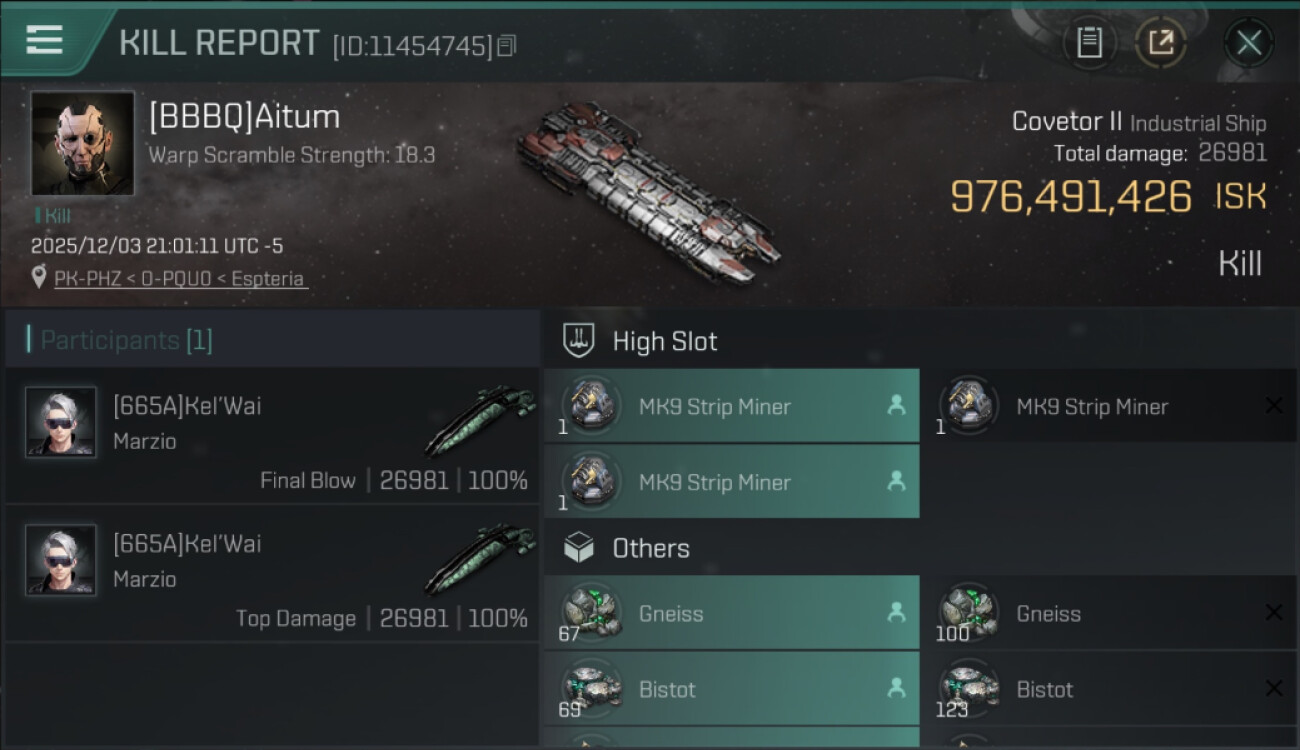The height and width of the screenshot is (750, 1300).
Task: Open the clipboard notes icon
Action: (x=1089, y=43)
